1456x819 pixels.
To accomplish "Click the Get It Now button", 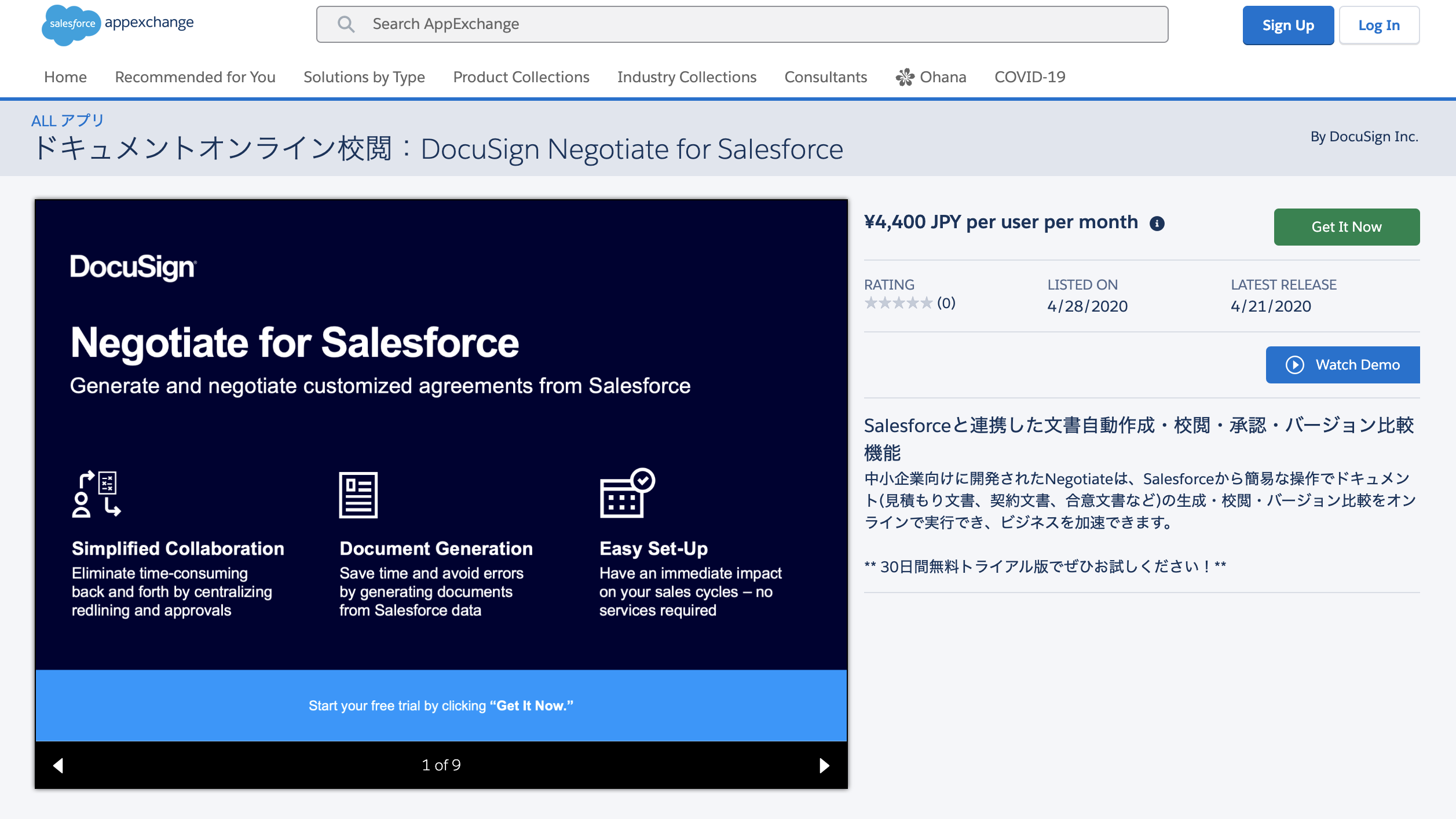I will click(1346, 226).
